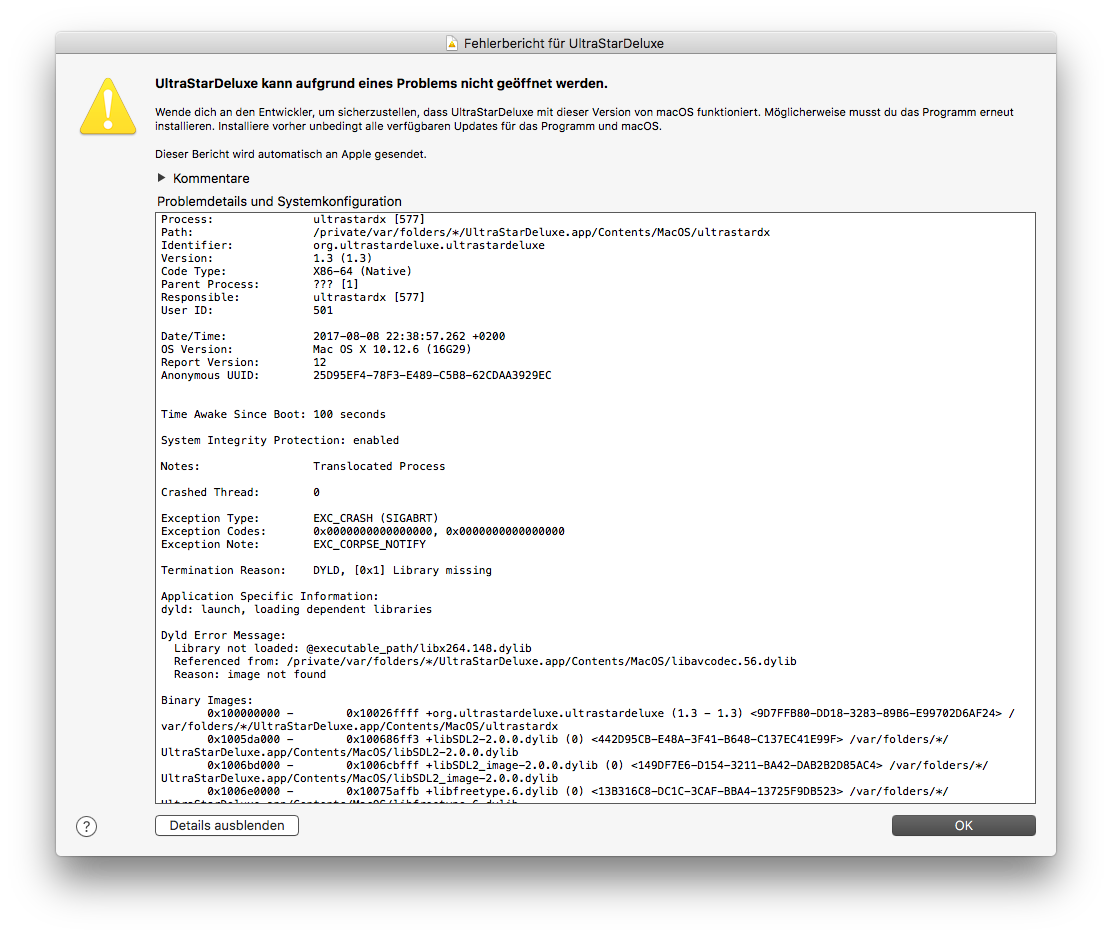This screenshot has height=936, width=1112.
Task: Click 'Time Awake Since Boot: 100 seconds'
Action: click(273, 414)
